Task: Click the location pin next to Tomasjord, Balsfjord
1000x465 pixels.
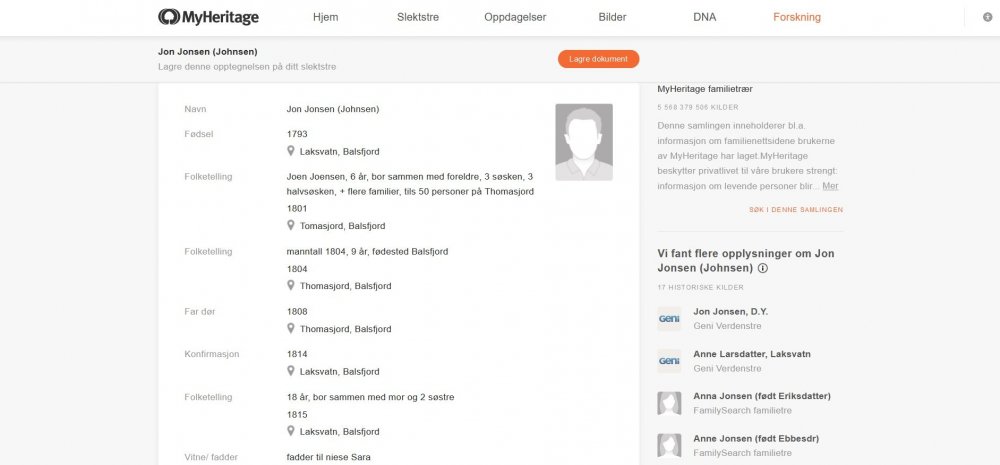Action: (291, 225)
